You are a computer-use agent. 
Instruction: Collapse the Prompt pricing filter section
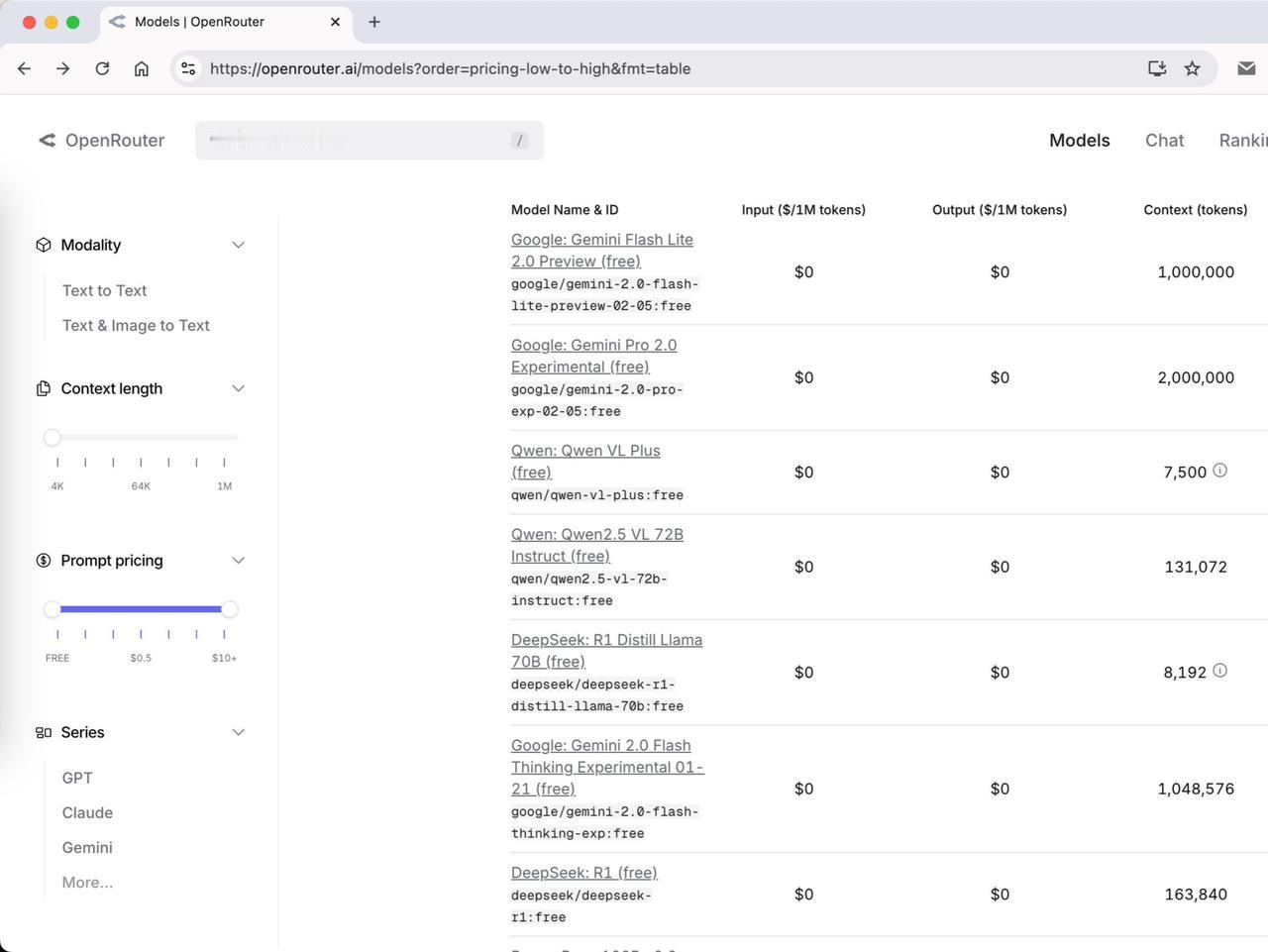point(239,561)
